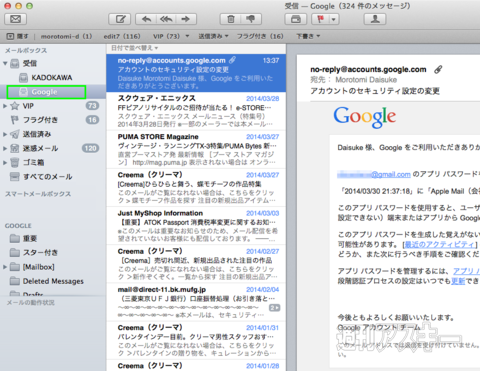Open the アプリ パスワード management link

pyautogui.click(x=466, y=271)
